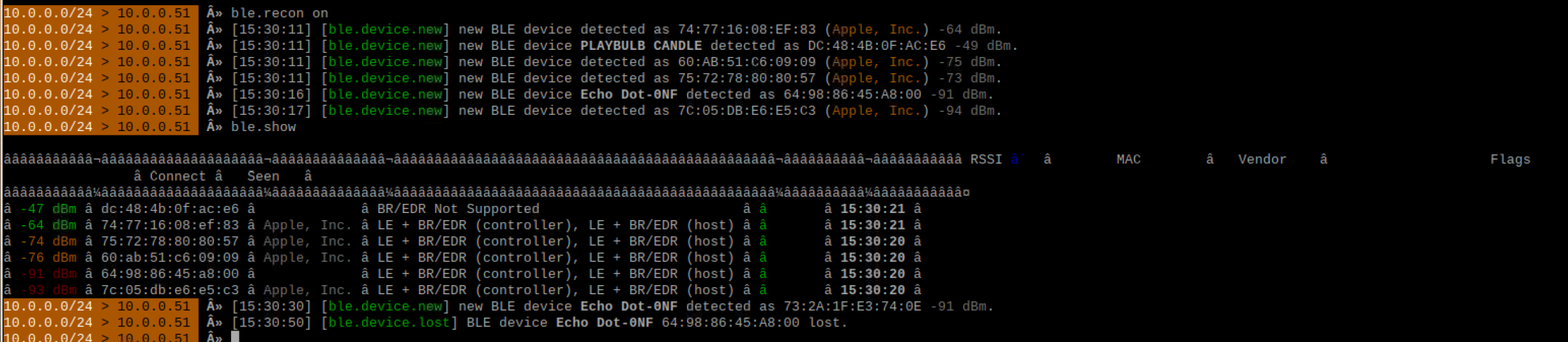Viewport: 1568px width, 342px height.
Task: Click the BR/EDR Not Supported flag text
Action: click(x=458, y=209)
